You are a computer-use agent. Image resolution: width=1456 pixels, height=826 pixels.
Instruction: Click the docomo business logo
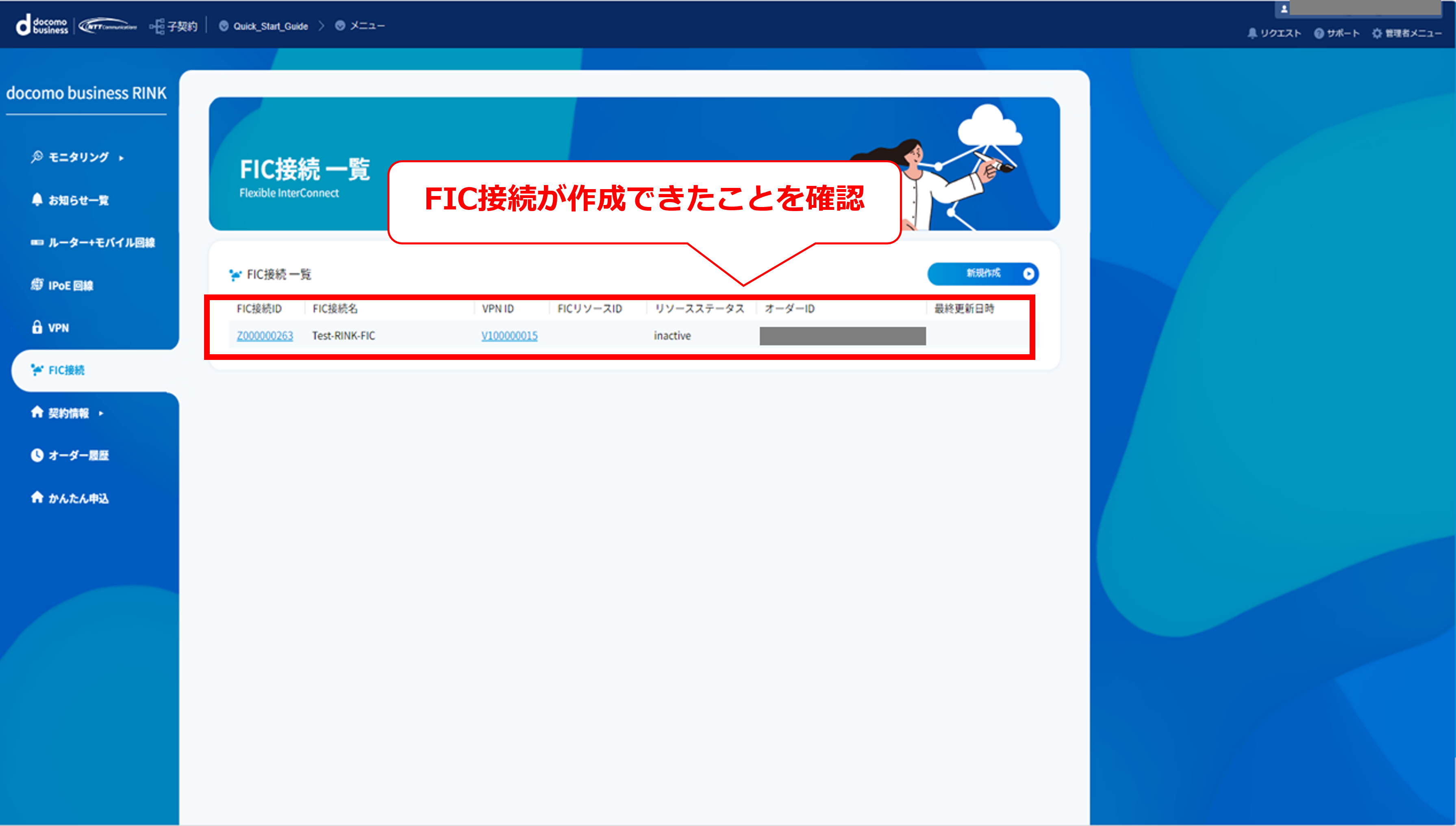coord(41,26)
